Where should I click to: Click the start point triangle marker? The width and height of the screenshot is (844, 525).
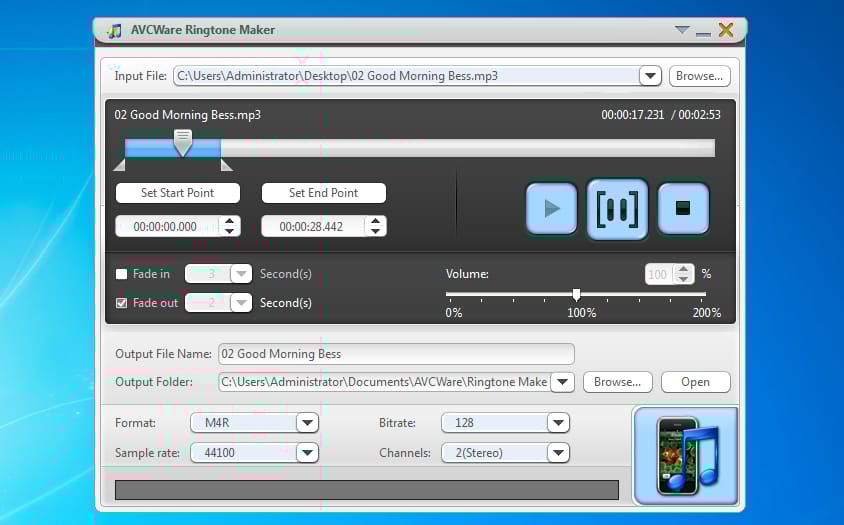pyautogui.click(x=119, y=165)
